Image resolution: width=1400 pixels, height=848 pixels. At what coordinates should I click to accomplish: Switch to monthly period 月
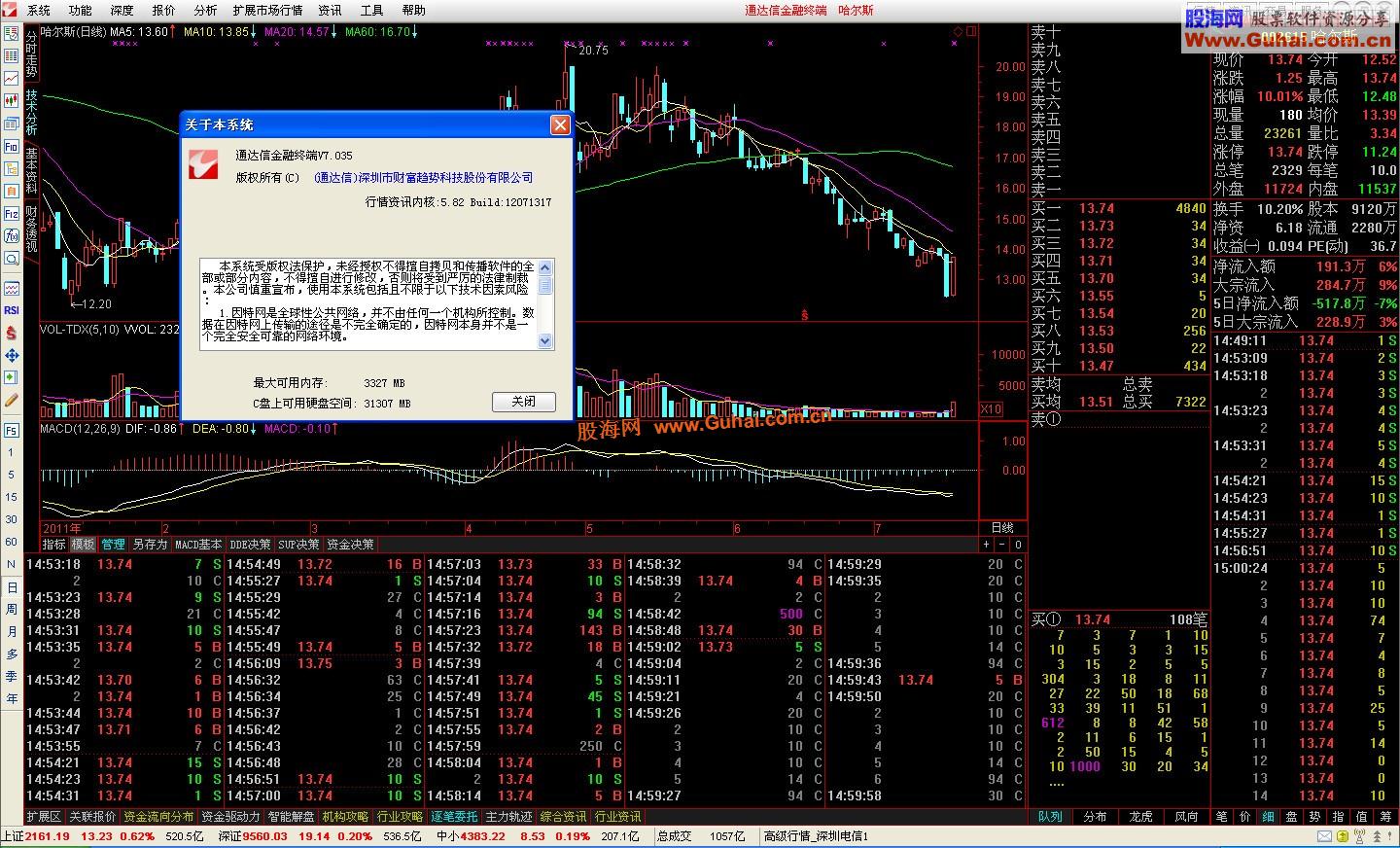tap(12, 631)
